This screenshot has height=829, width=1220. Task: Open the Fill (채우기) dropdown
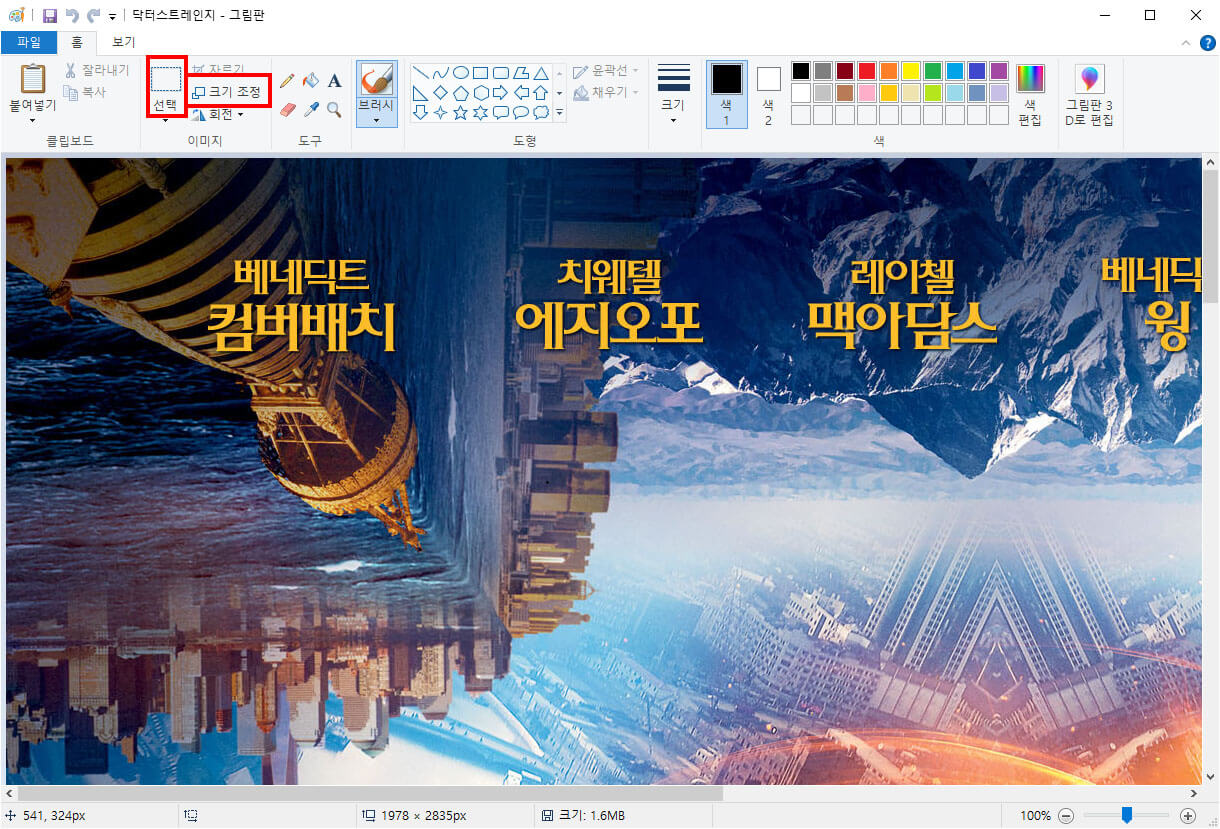605,92
